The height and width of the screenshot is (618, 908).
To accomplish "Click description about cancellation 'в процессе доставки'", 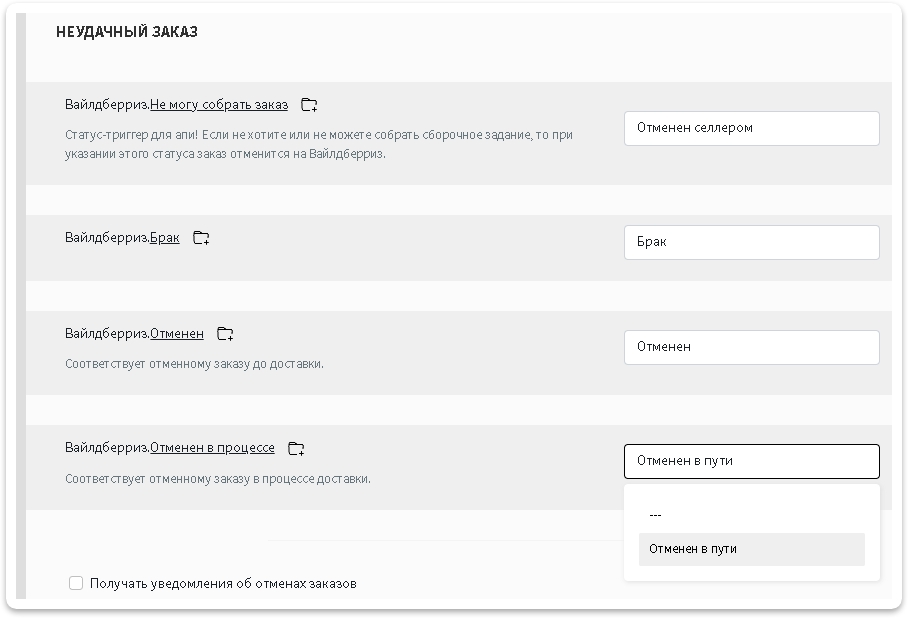I will (x=218, y=479).
